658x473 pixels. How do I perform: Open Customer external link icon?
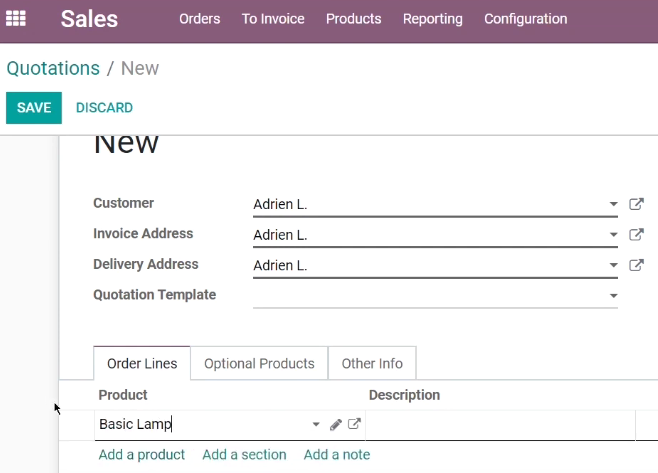(636, 204)
